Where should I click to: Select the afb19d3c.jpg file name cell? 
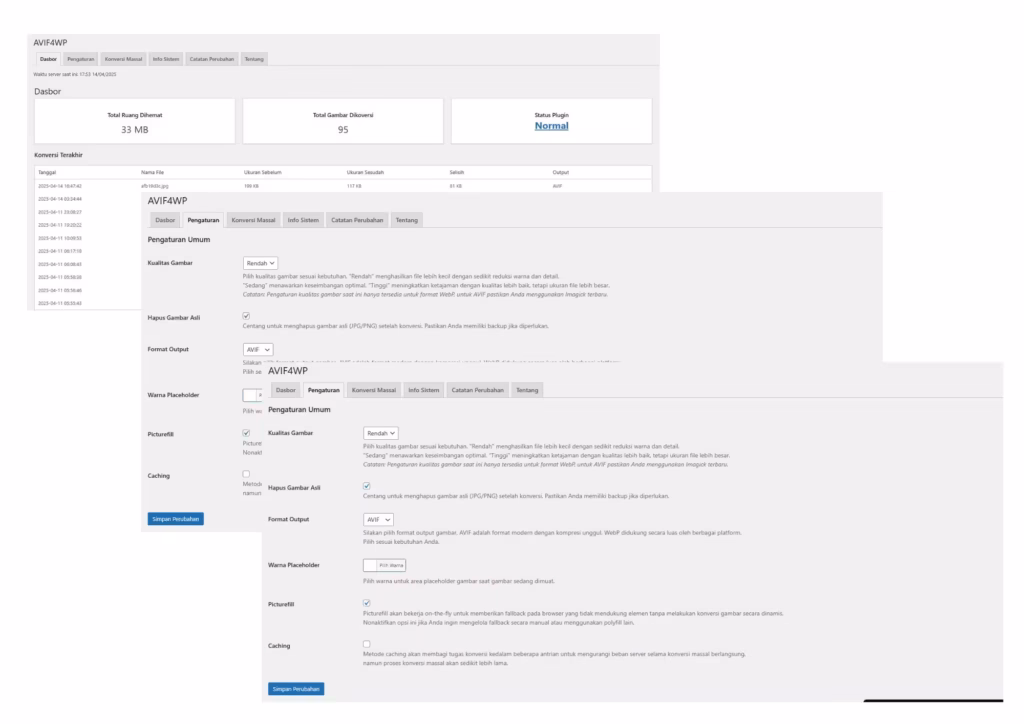155,186
